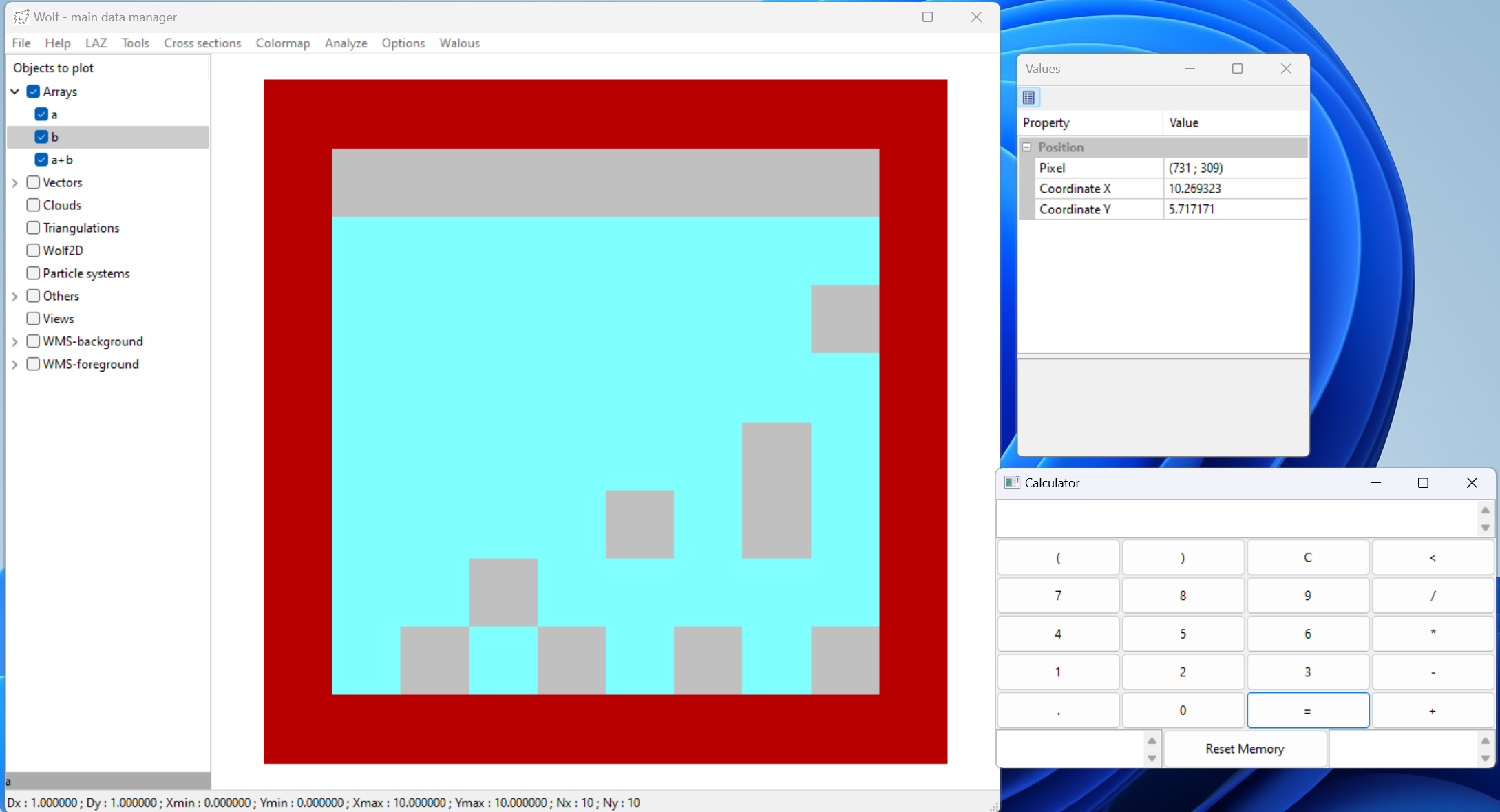
Task: Click the gray cell in the top row of the array plot
Action: coord(605,183)
